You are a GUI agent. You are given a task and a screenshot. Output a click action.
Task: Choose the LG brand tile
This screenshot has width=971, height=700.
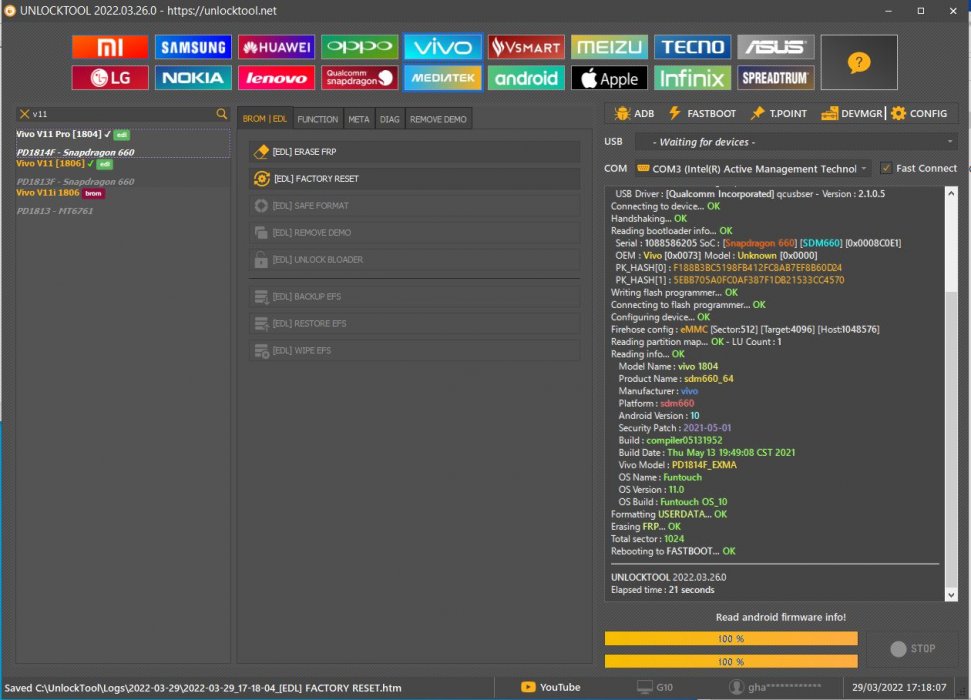110,78
